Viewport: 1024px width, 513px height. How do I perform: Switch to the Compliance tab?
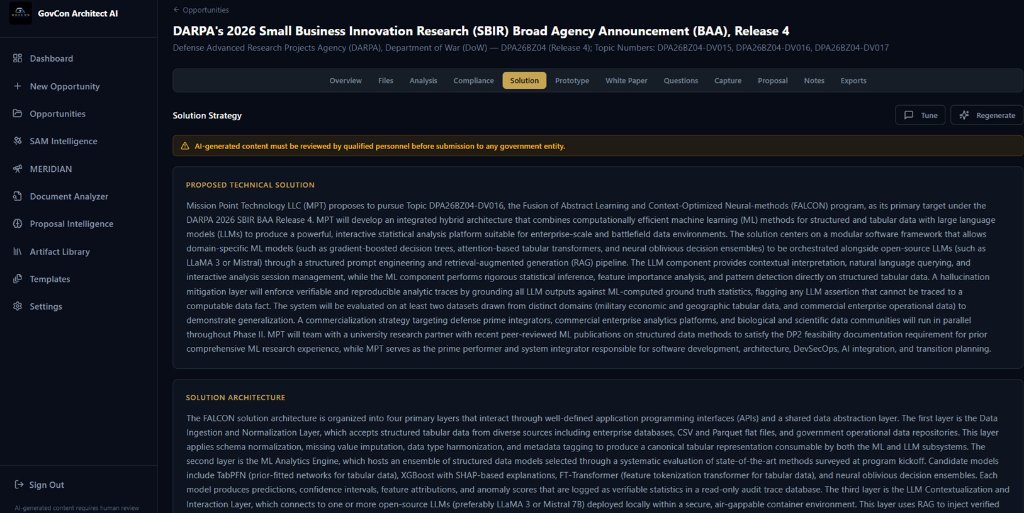pos(473,80)
